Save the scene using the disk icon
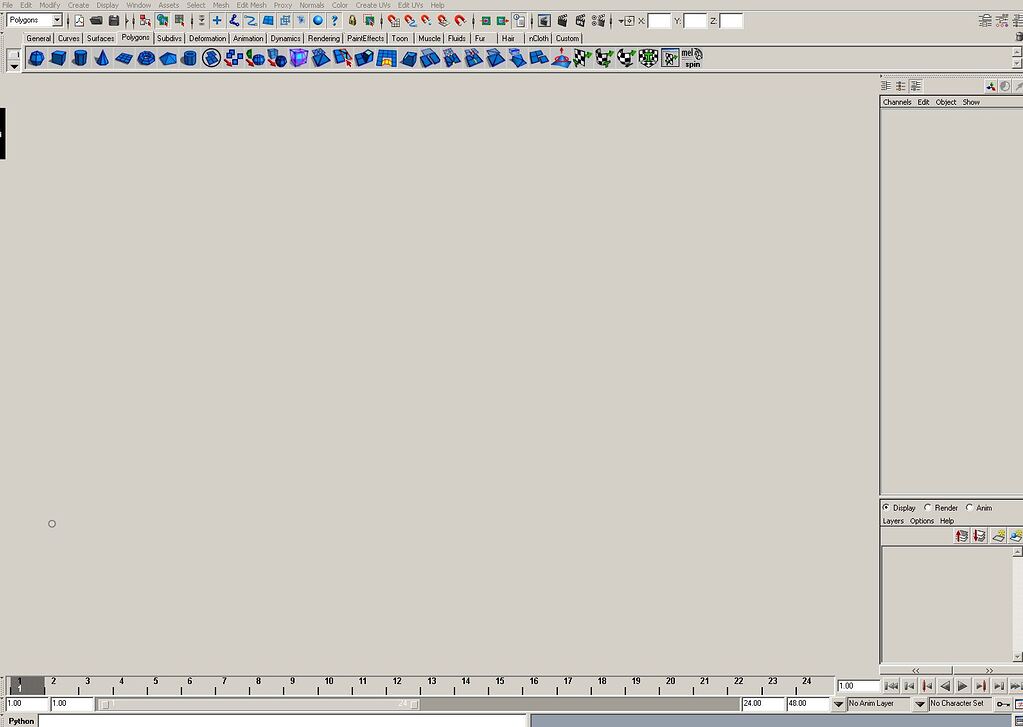This screenshot has width=1023, height=727. [113, 18]
